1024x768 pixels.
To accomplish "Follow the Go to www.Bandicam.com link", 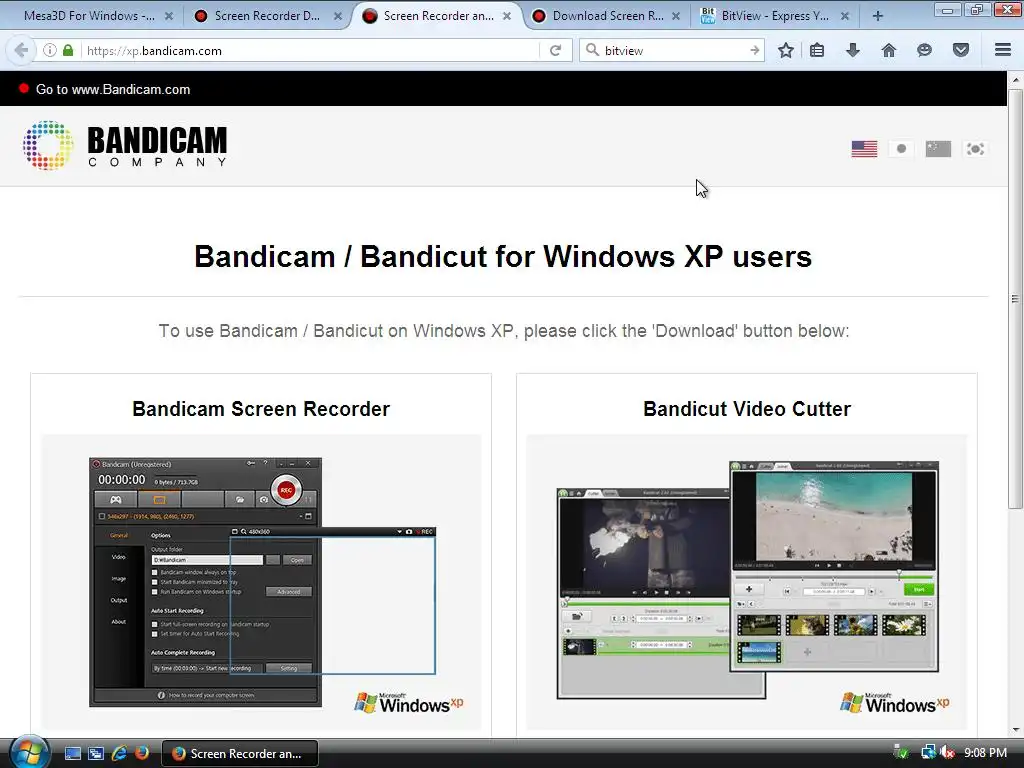I will pyautogui.click(x=112, y=89).
